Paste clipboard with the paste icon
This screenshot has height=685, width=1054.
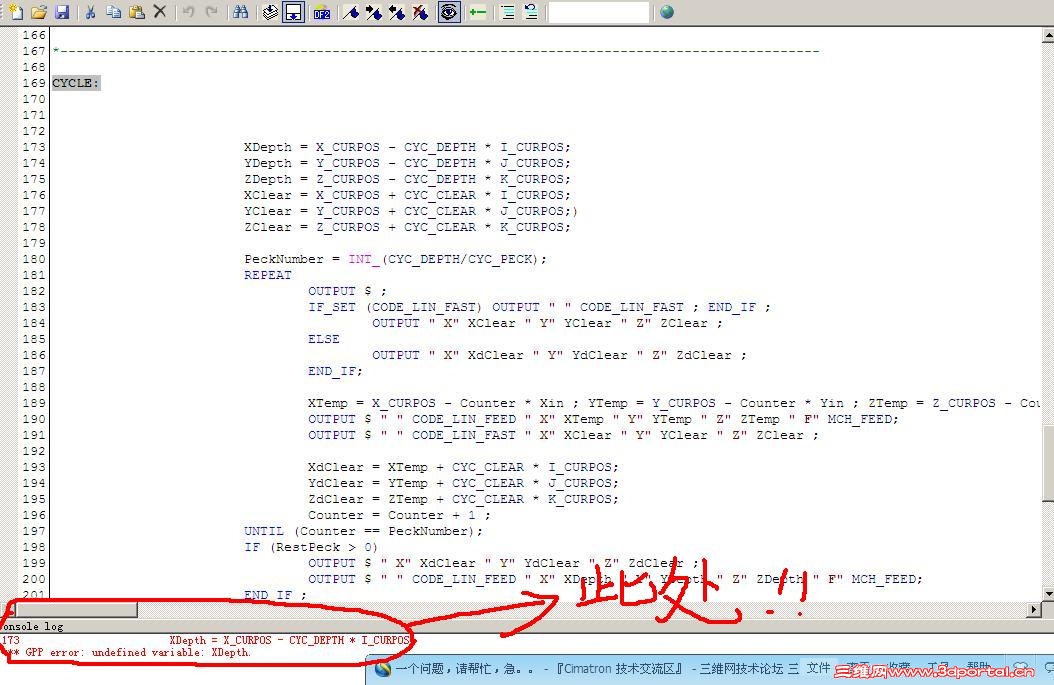pos(136,12)
